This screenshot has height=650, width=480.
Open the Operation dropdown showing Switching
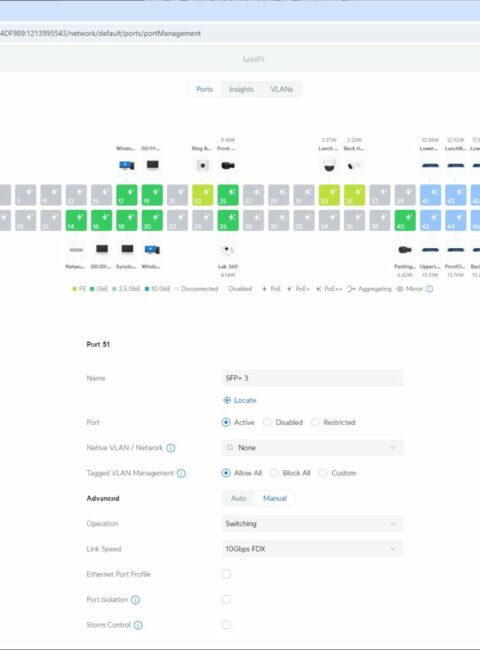(313, 524)
